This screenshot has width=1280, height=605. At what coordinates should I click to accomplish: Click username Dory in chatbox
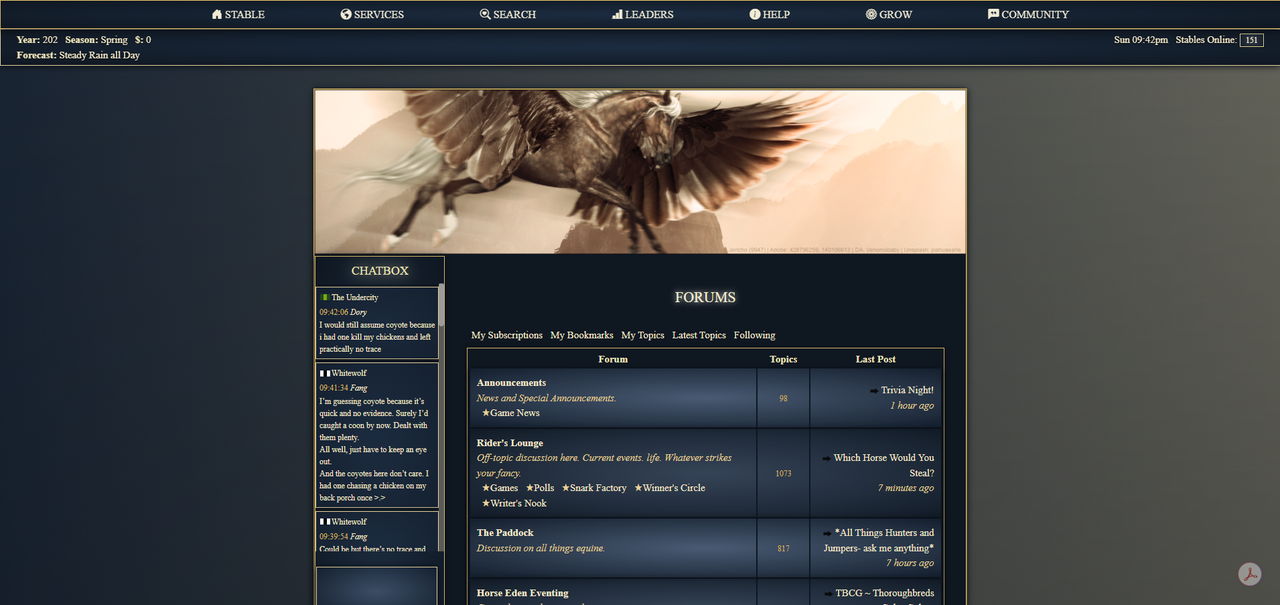(358, 313)
